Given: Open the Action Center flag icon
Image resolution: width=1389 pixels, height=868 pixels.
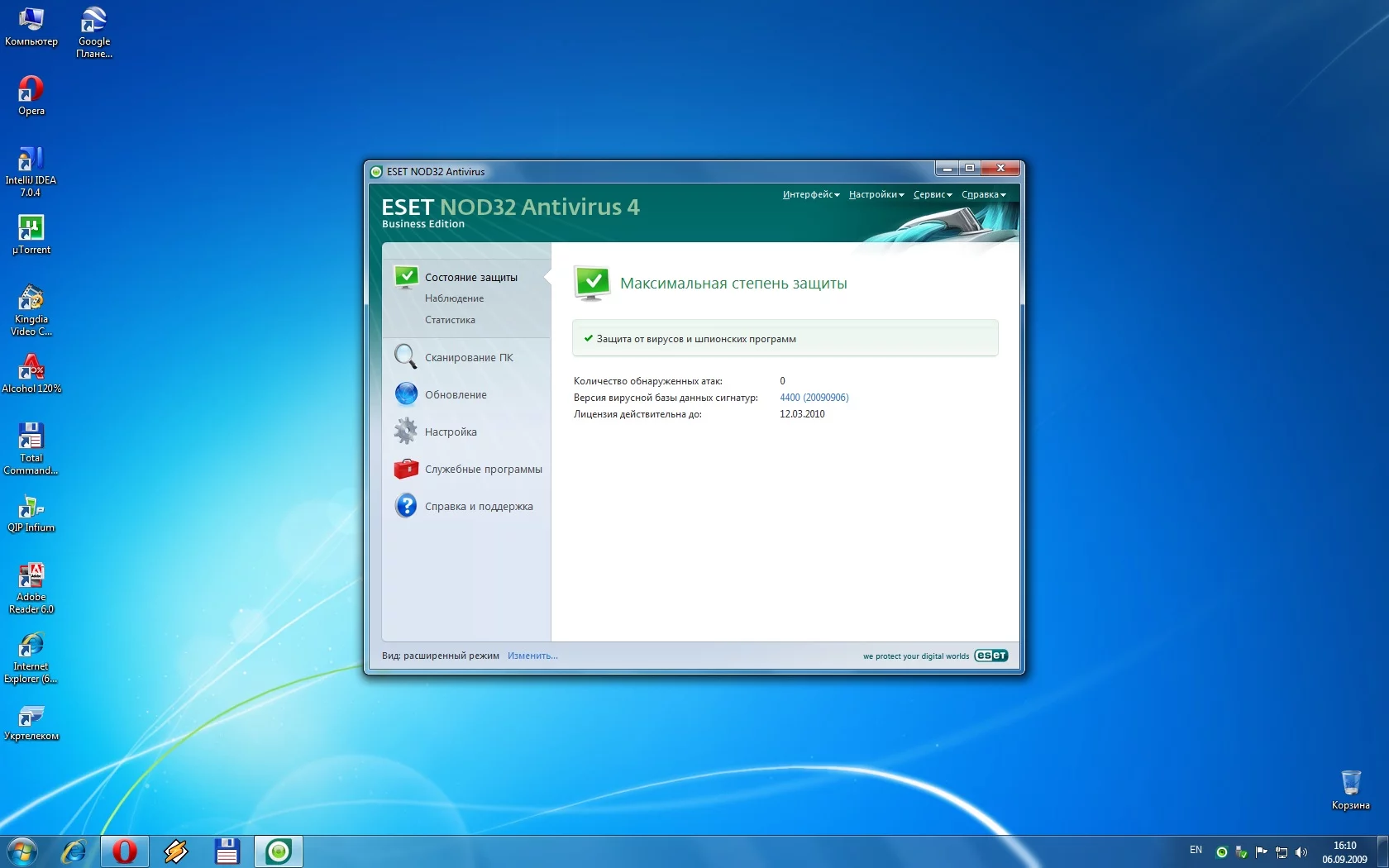Looking at the screenshot, I should [1261, 852].
